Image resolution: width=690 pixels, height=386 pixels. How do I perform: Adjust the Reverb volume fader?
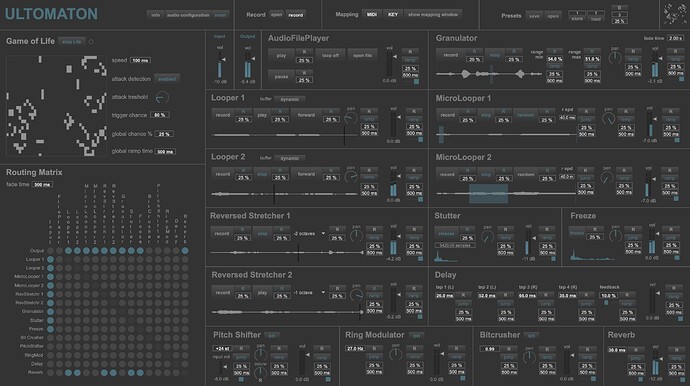656,362
